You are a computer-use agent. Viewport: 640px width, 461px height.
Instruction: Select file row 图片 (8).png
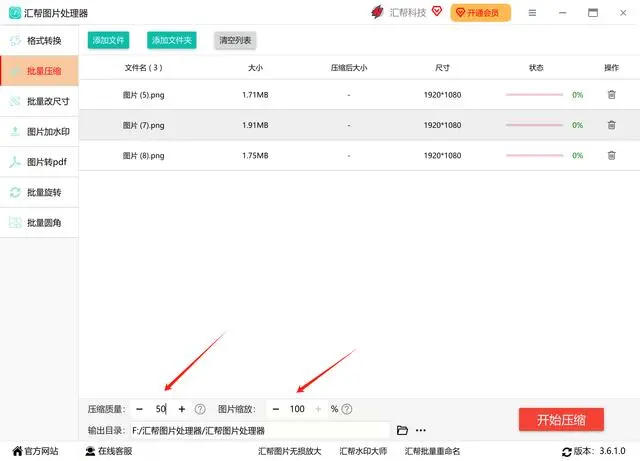pos(360,155)
